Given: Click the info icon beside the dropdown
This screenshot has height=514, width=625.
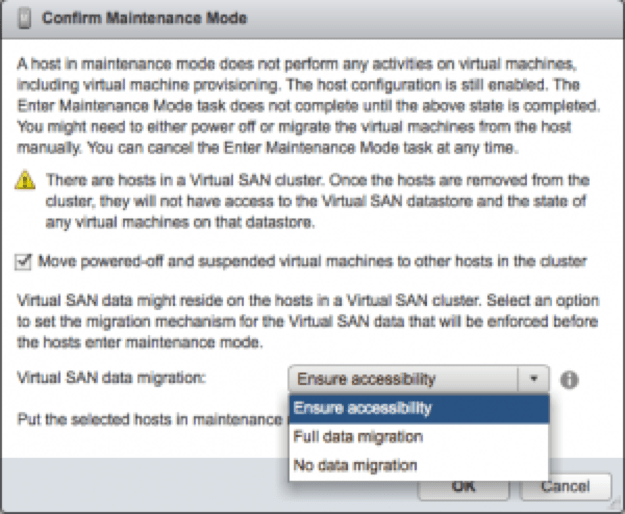Looking at the screenshot, I should (570, 380).
